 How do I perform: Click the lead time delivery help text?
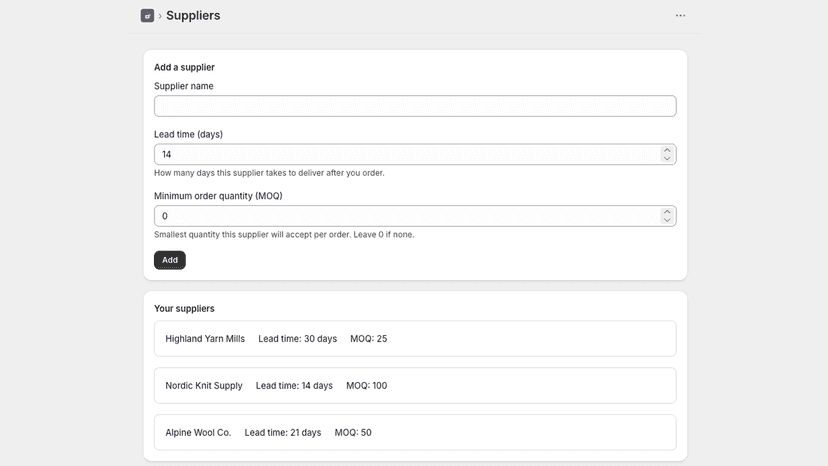click(269, 173)
